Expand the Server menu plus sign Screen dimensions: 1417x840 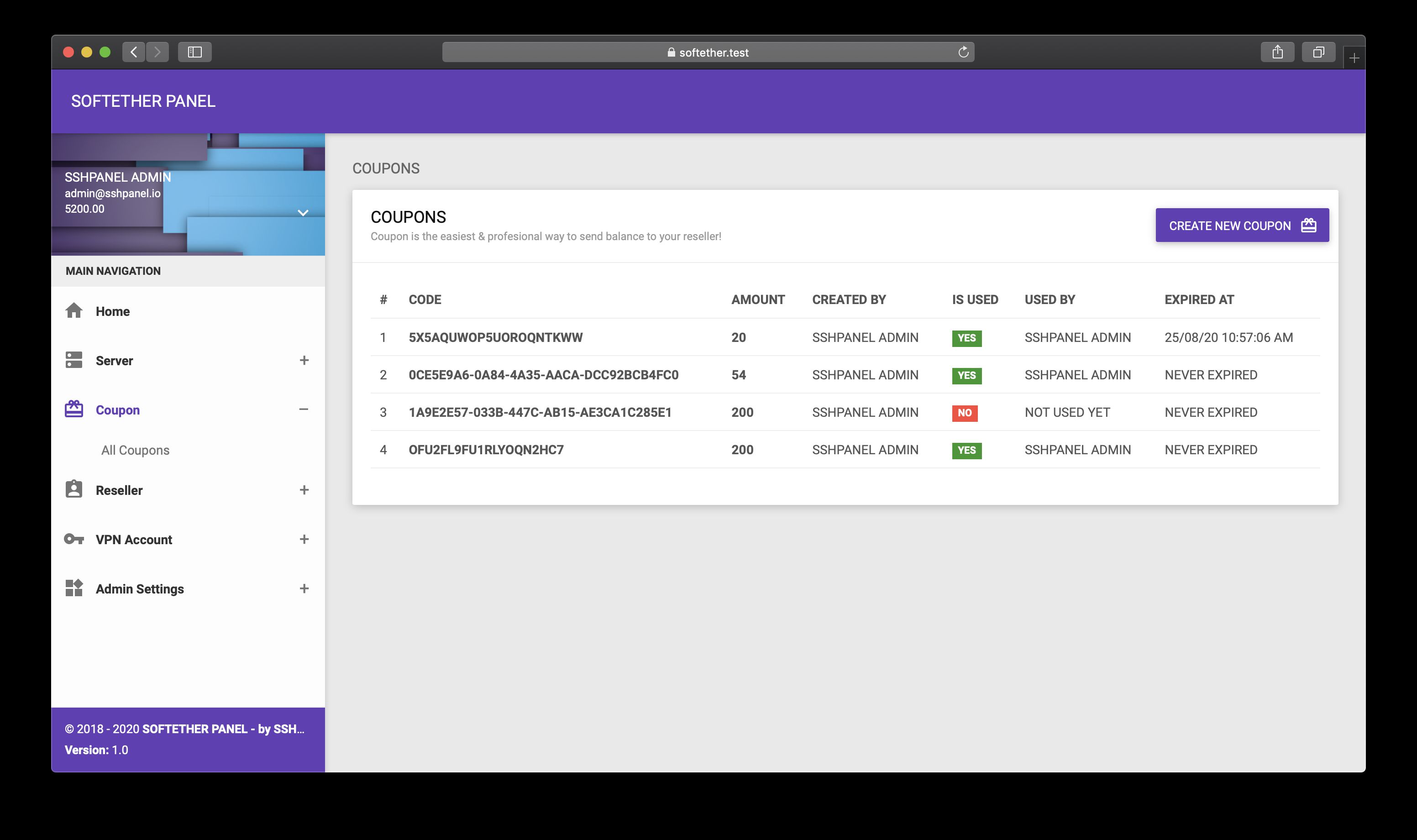pyautogui.click(x=304, y=360)
